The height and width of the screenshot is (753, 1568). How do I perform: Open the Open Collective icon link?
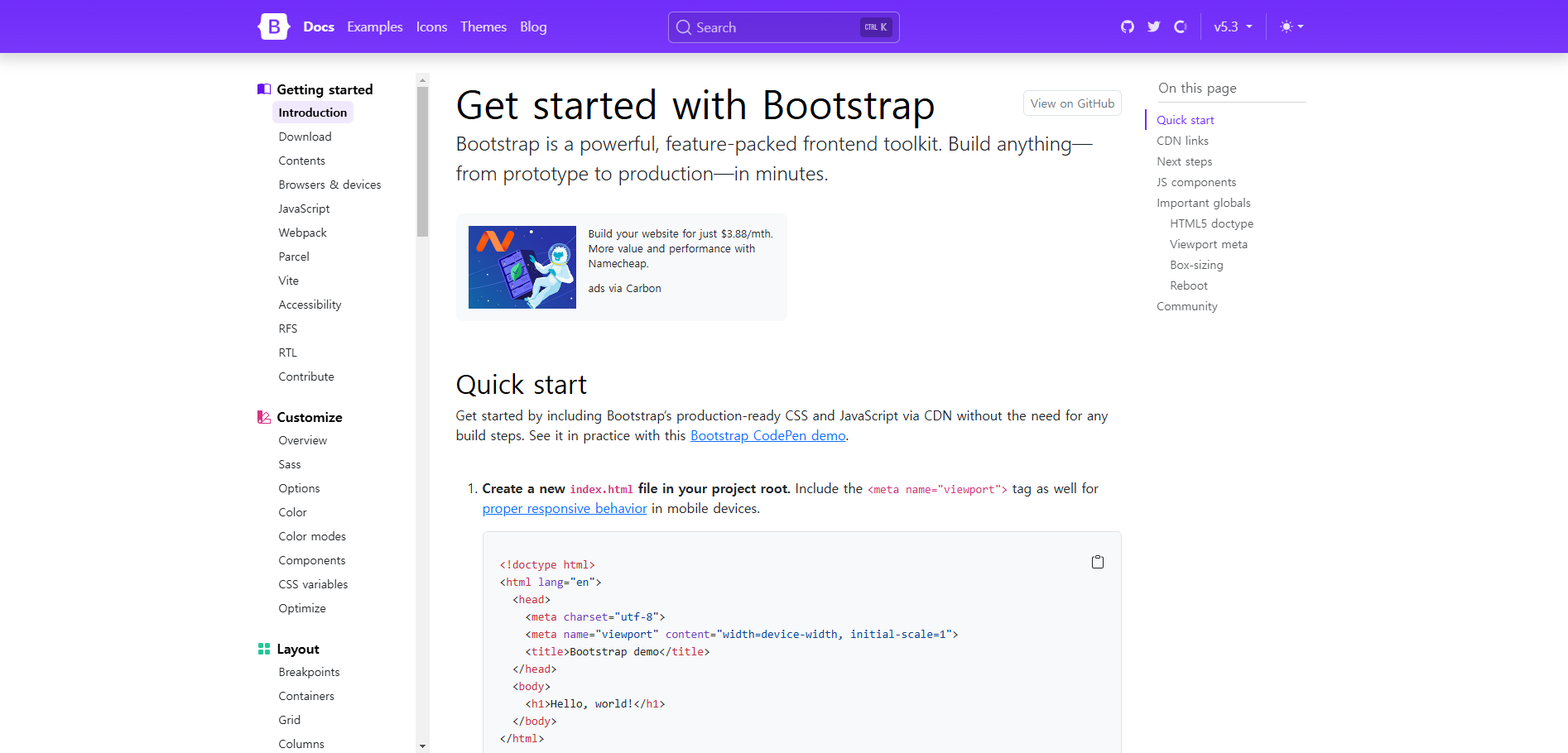click(1181, 26)
